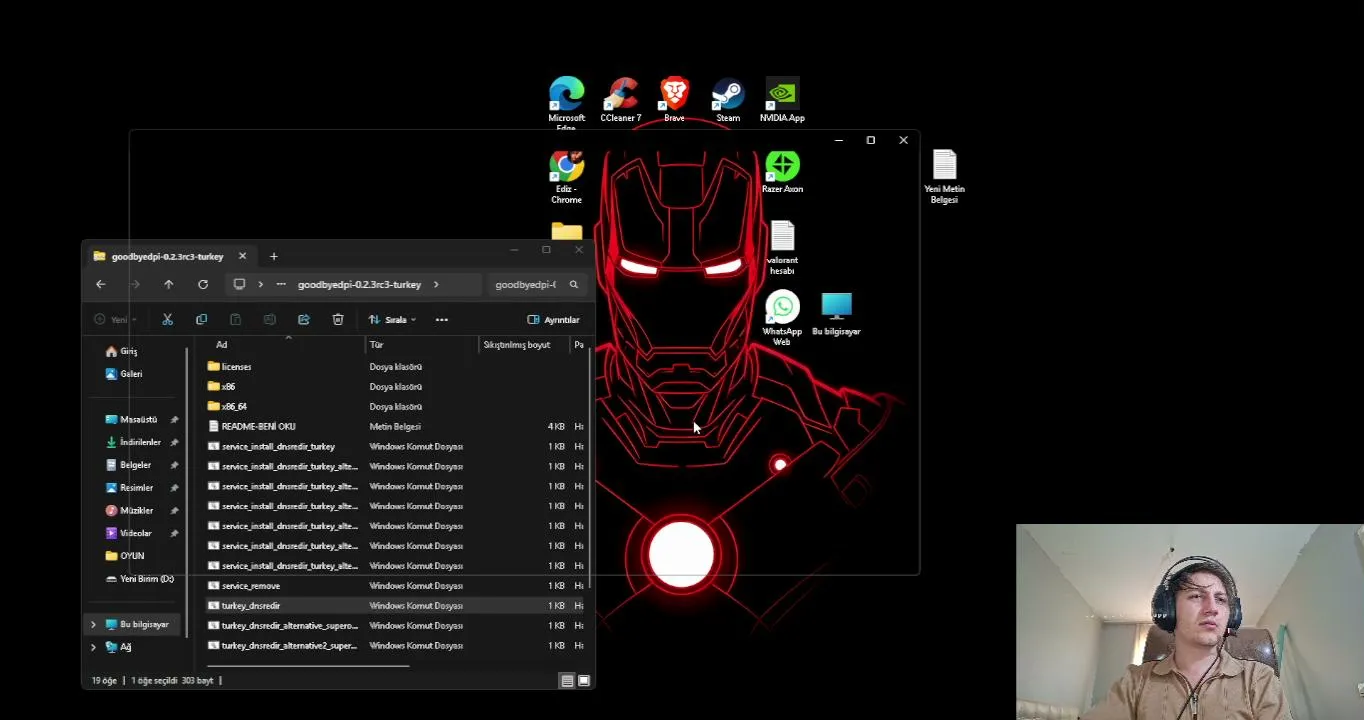1364x720 pixels.
Task: Refresh the goodbyedpi folder view
Action: [x=203, y=284]
